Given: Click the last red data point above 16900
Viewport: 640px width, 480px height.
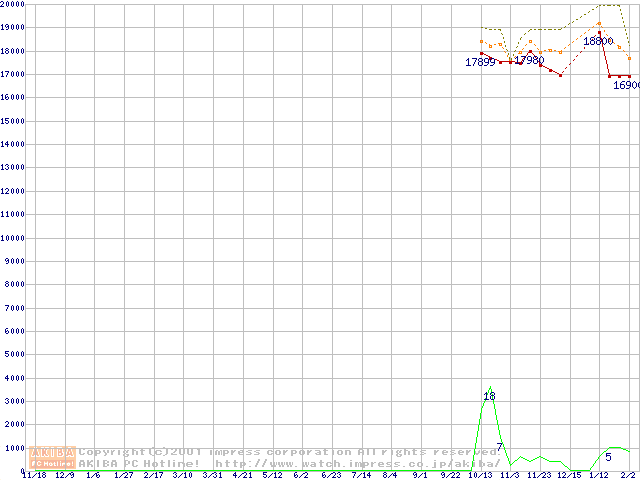Looking at the screenshot, I should click(629, 76).
